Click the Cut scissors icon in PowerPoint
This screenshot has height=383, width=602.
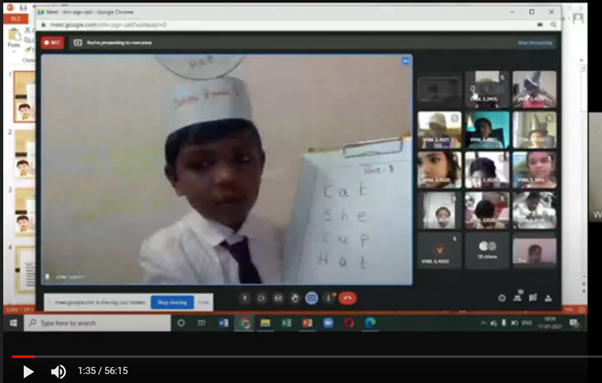[x=28, y=30]
